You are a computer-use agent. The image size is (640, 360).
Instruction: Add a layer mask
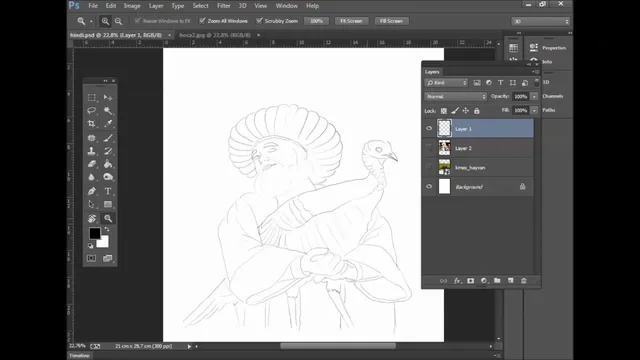tap(471, 281)
